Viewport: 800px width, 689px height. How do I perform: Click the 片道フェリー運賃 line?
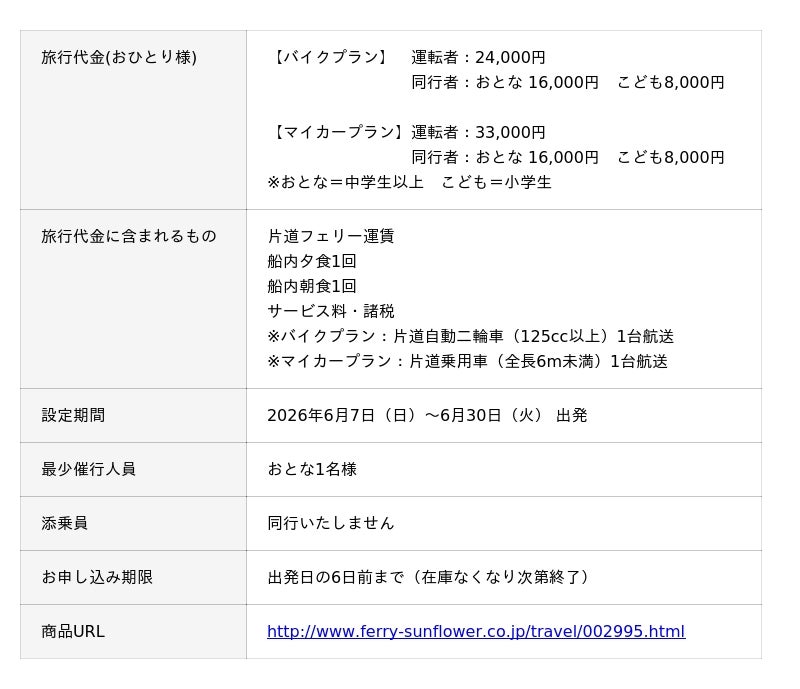pos(331,236)
